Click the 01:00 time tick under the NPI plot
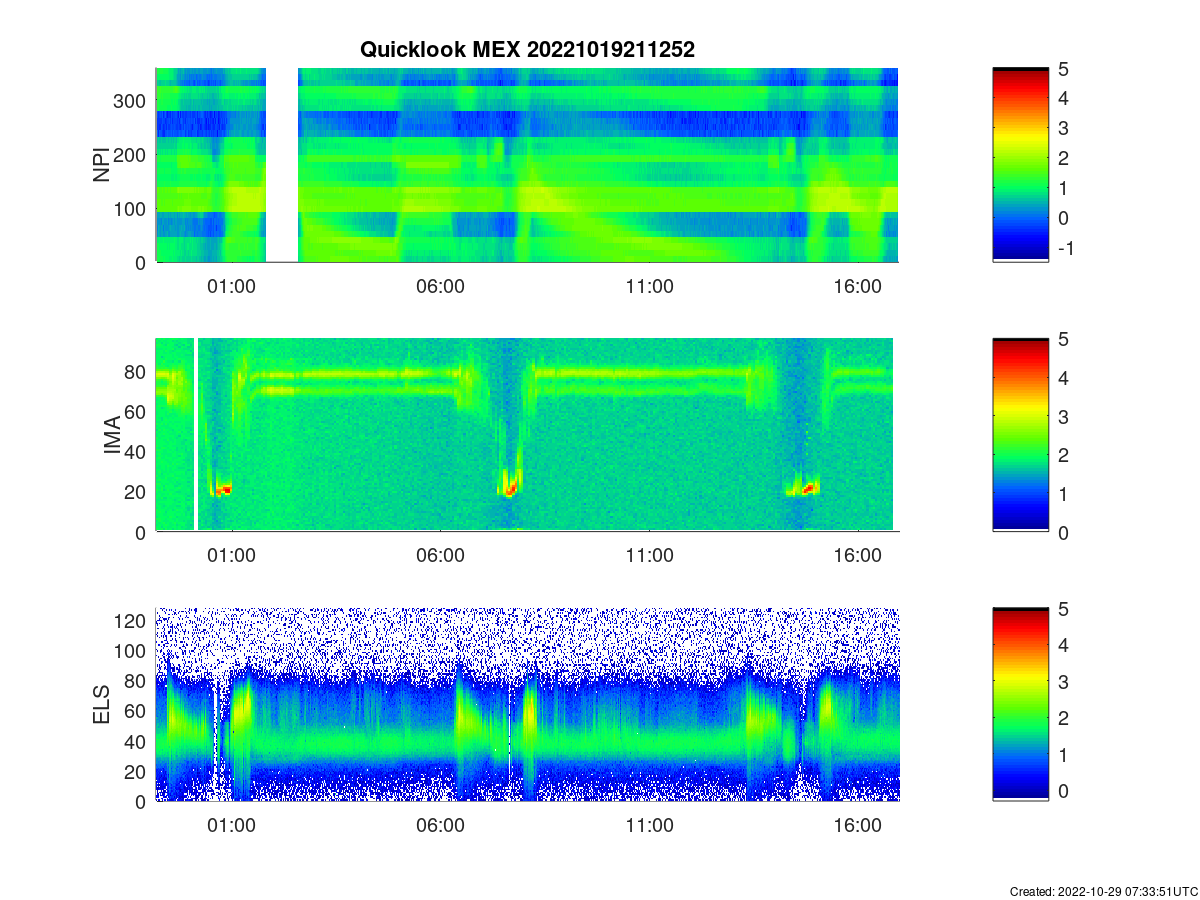Image resolution: width=1200 pixels, height=900 pixels. 231,286
